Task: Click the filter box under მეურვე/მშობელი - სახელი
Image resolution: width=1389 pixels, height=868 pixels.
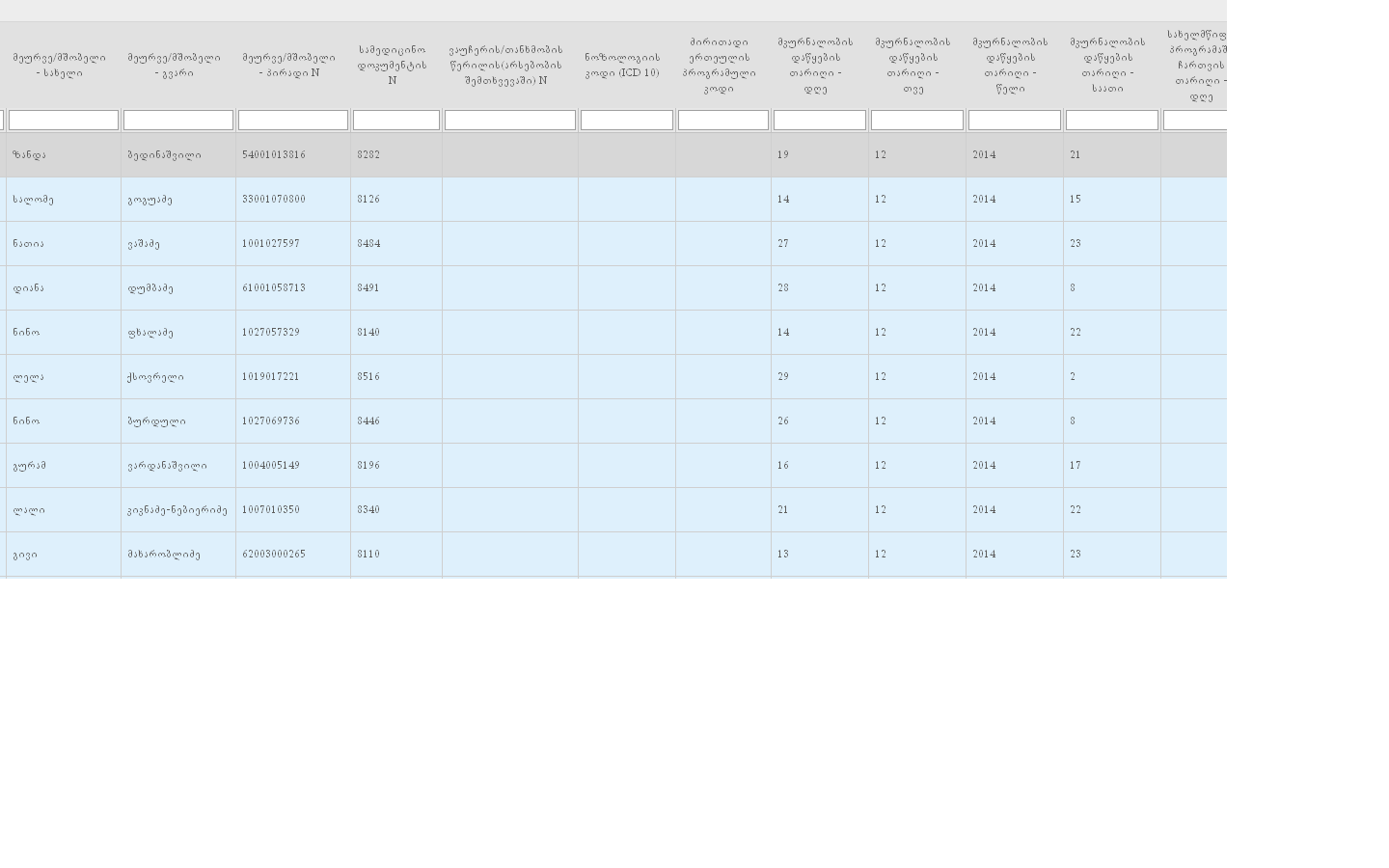Action: click(x=64, y=120)
